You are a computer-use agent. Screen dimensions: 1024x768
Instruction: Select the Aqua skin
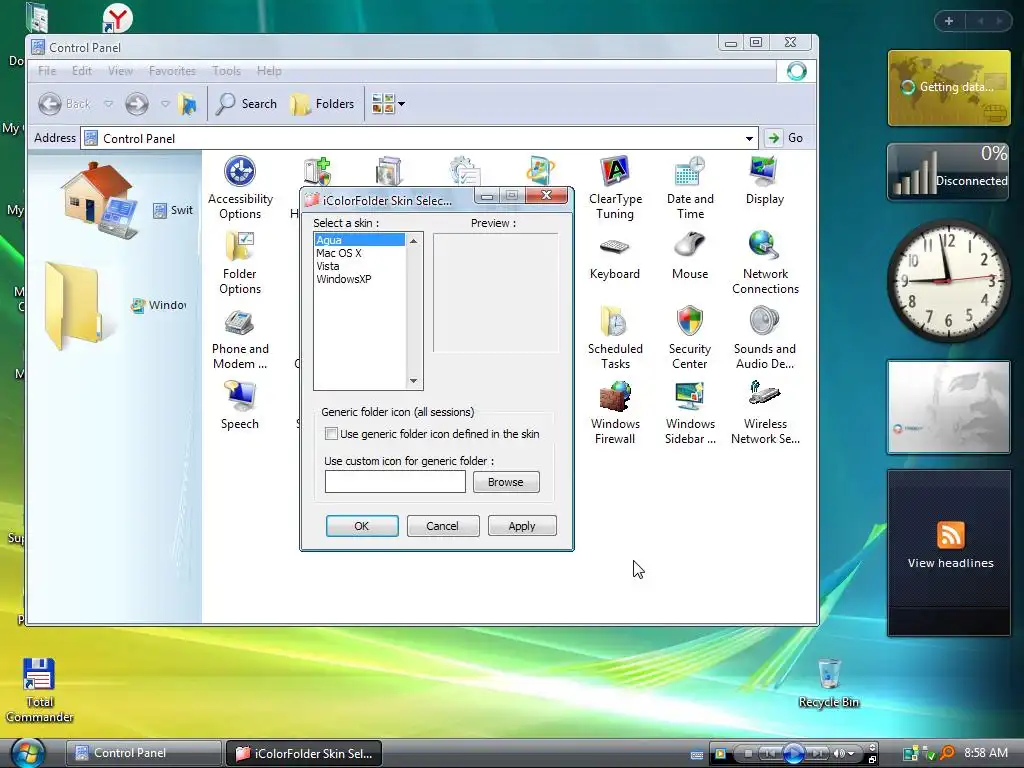click(359, 240)
